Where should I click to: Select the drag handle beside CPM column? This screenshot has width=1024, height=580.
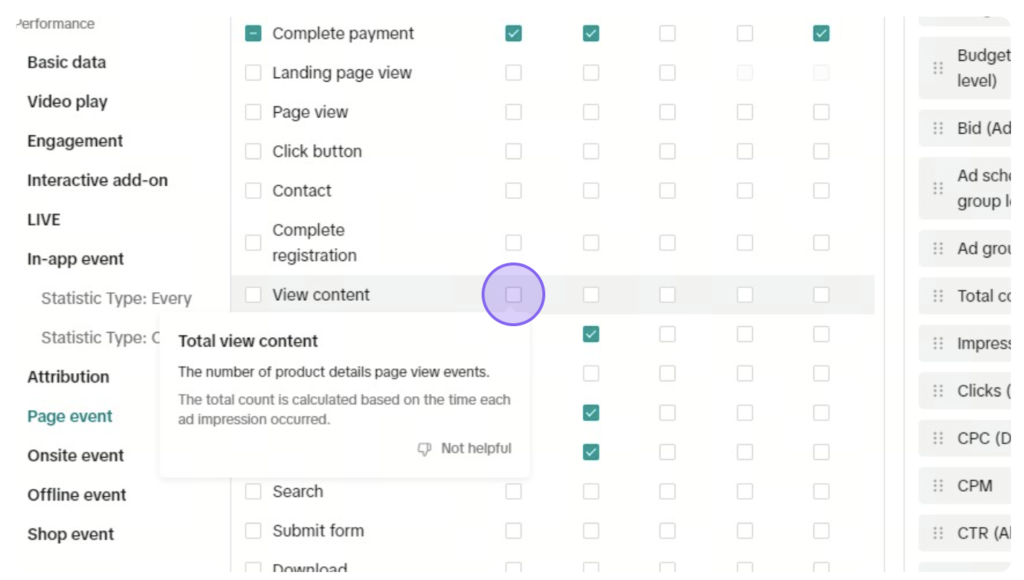[x=938, y=486]
